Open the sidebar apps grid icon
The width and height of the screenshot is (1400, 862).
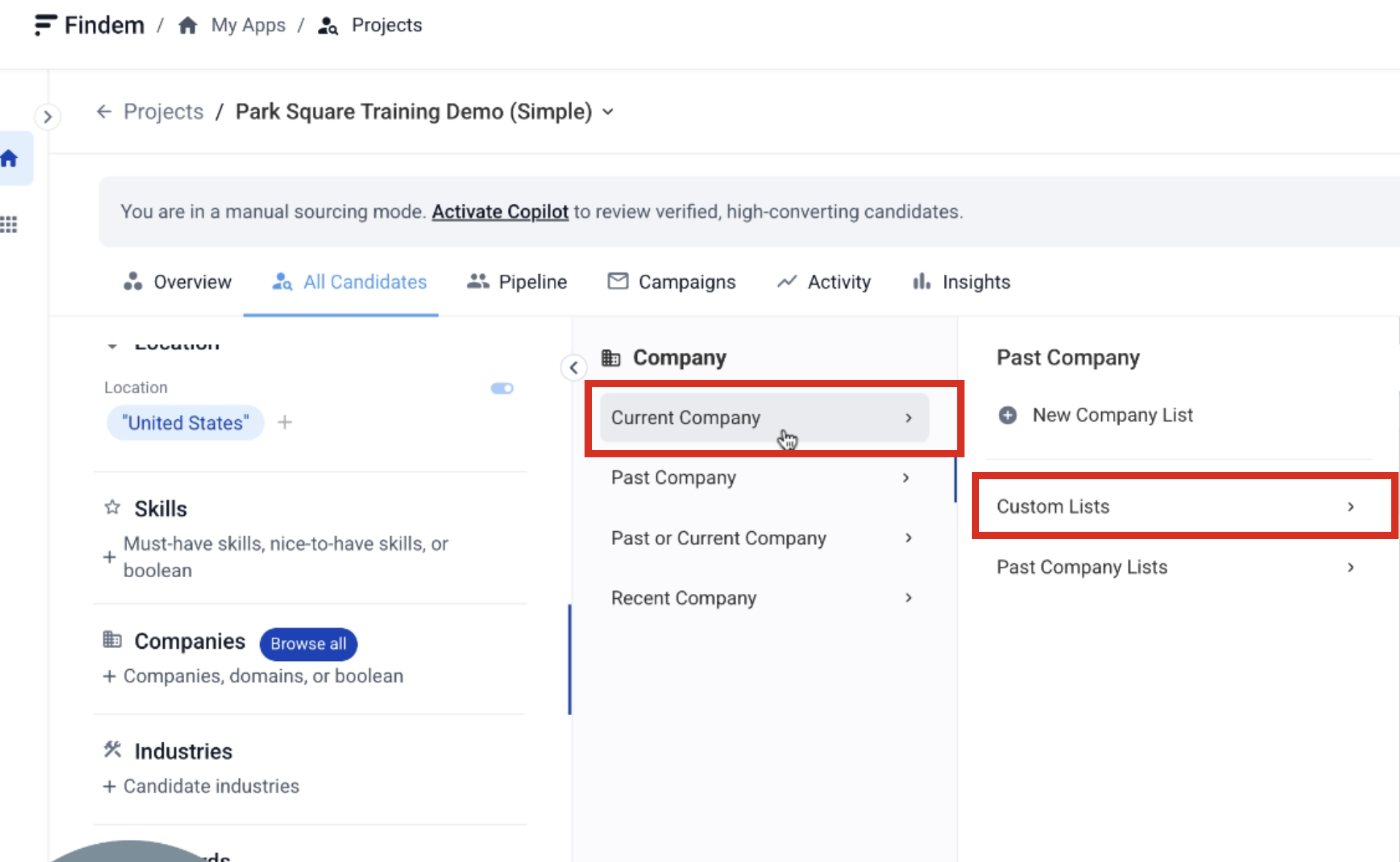click(9, 224)
